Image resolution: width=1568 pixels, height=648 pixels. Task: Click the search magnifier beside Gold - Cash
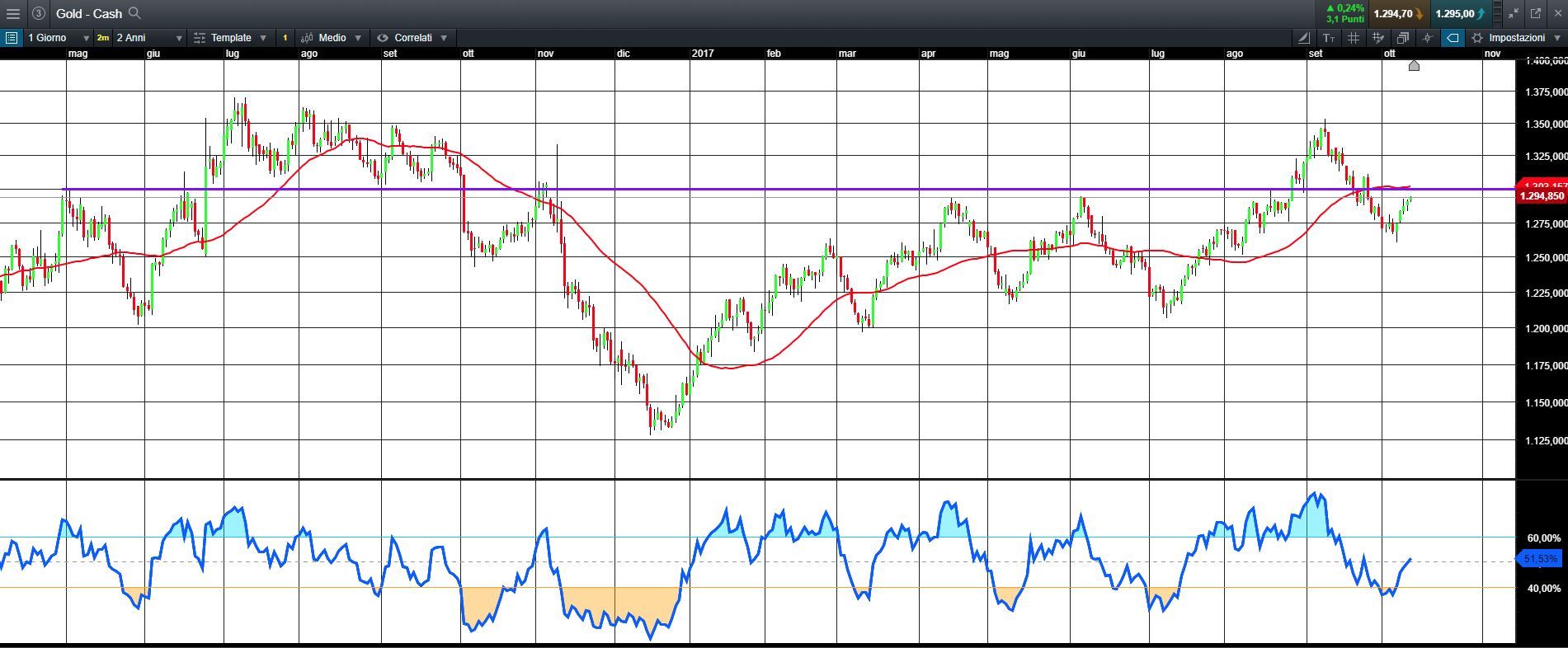pos(135,13)
